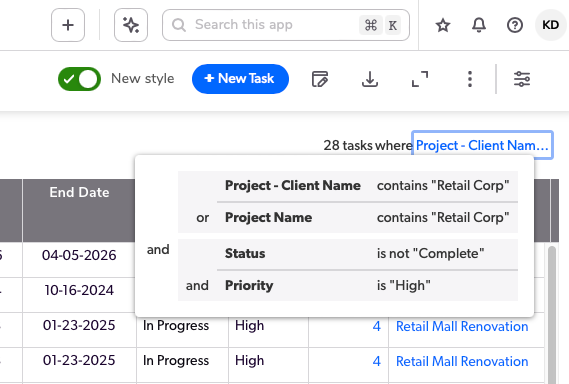Click the New Task button

(240, 79)
